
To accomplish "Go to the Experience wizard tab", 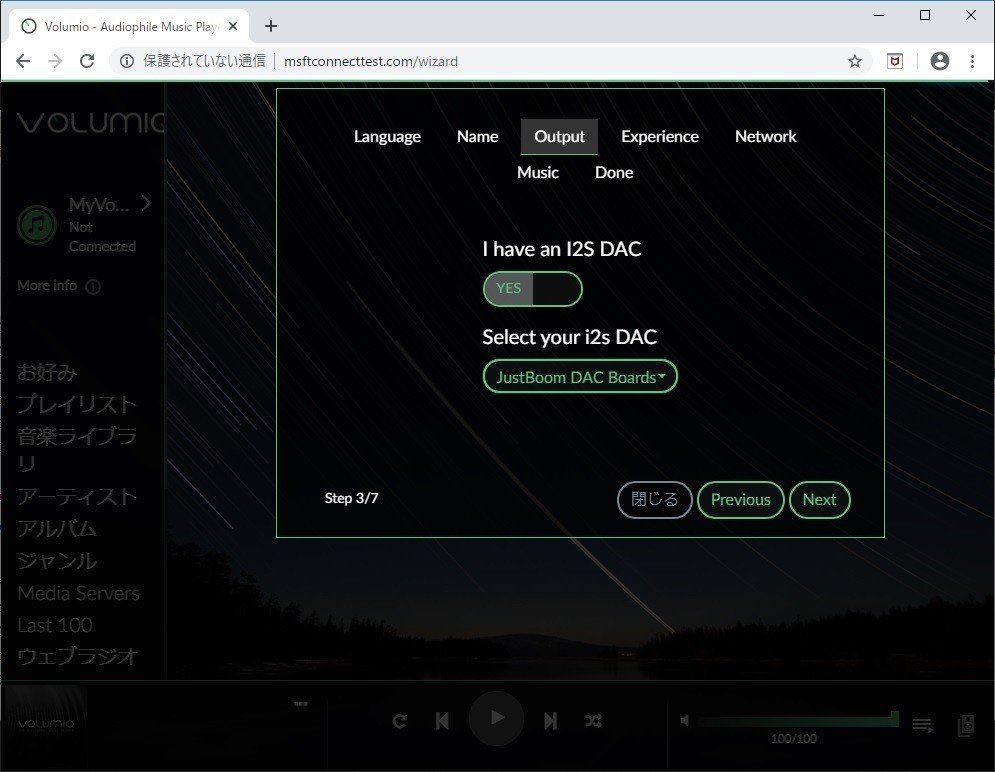I will [x=660, y=136].
